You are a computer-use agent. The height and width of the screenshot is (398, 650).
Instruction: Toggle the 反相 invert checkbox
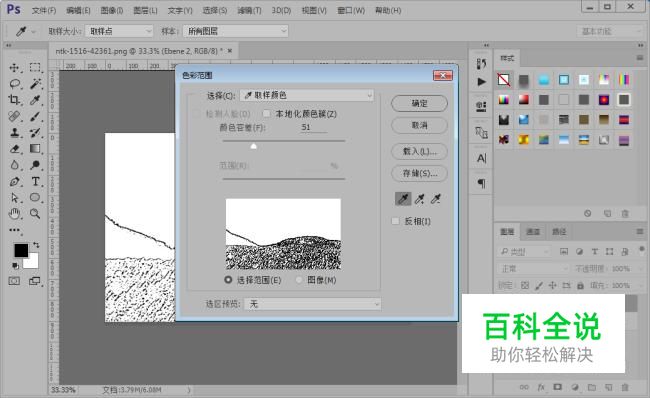coord(395,221)
